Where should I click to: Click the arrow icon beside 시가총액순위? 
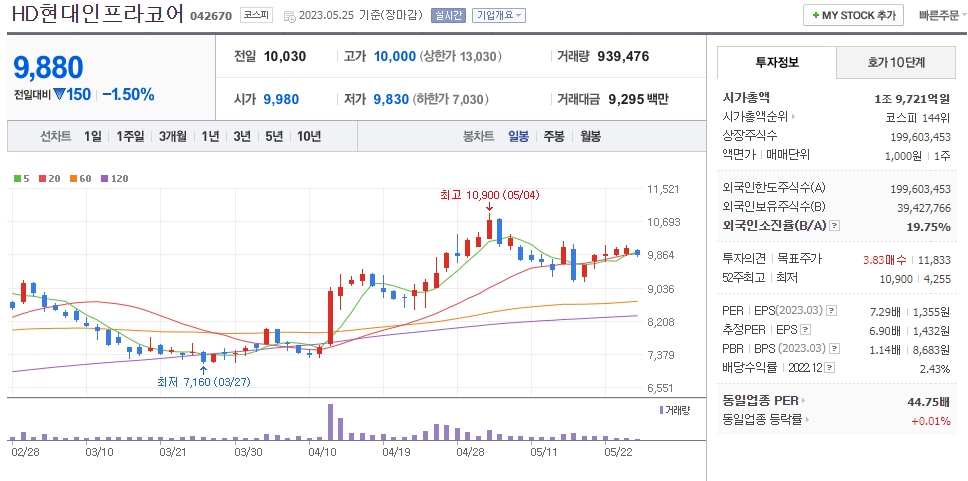coord(793,117)
